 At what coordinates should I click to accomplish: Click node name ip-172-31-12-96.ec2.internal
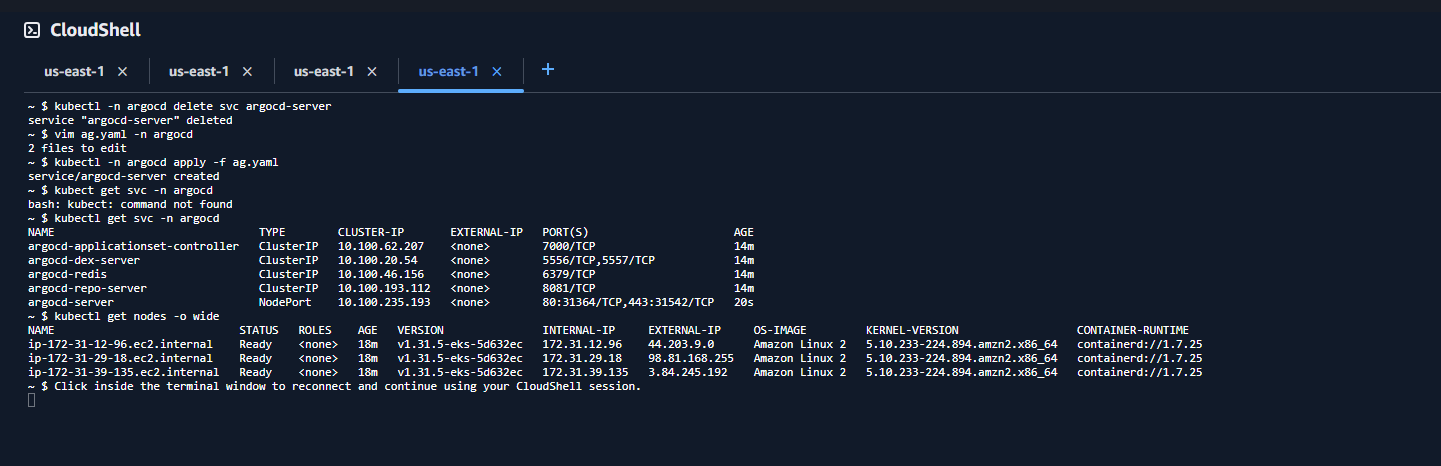coord(120,344)
